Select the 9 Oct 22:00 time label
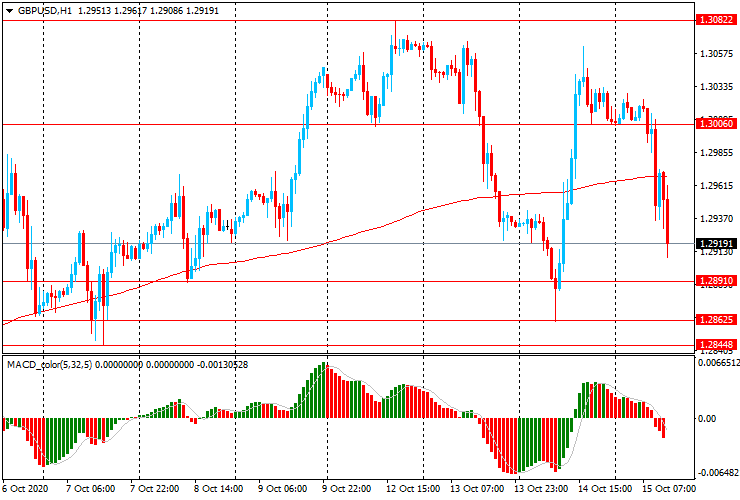The height and width of the screenshot is (500, 740). click(x=346, y=488)
